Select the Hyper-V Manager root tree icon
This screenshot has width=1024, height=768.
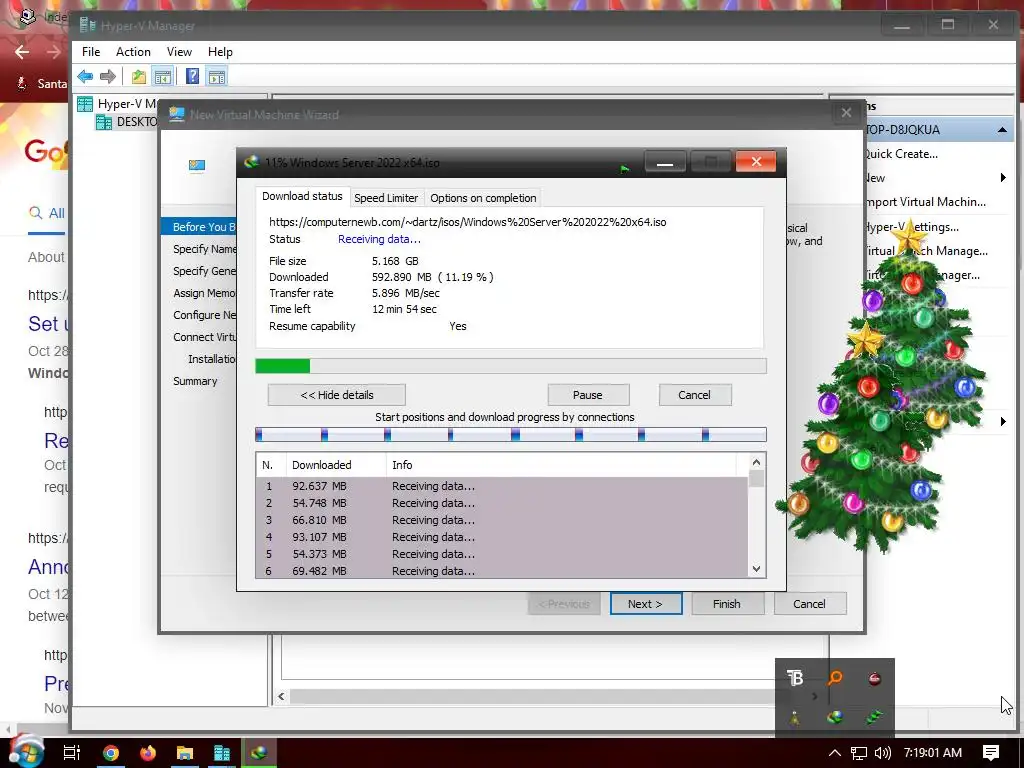85,104
